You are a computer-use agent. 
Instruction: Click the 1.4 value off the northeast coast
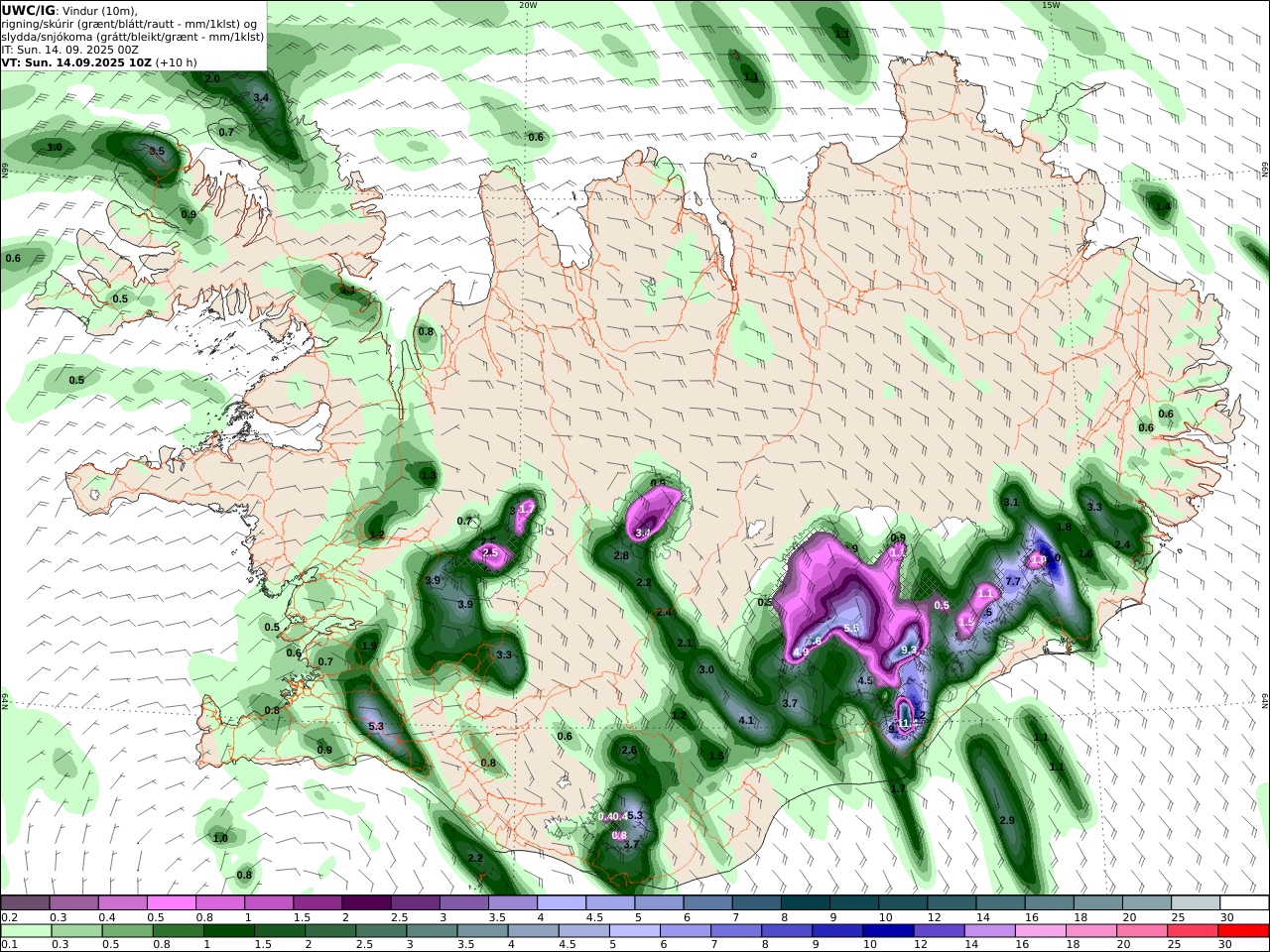[x=1162, y=206]
